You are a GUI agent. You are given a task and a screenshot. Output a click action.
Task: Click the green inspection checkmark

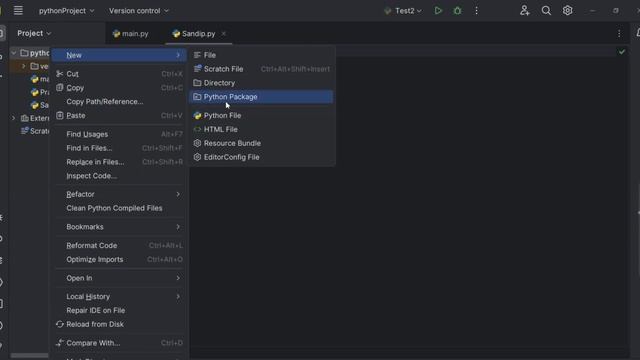(622, 52)
